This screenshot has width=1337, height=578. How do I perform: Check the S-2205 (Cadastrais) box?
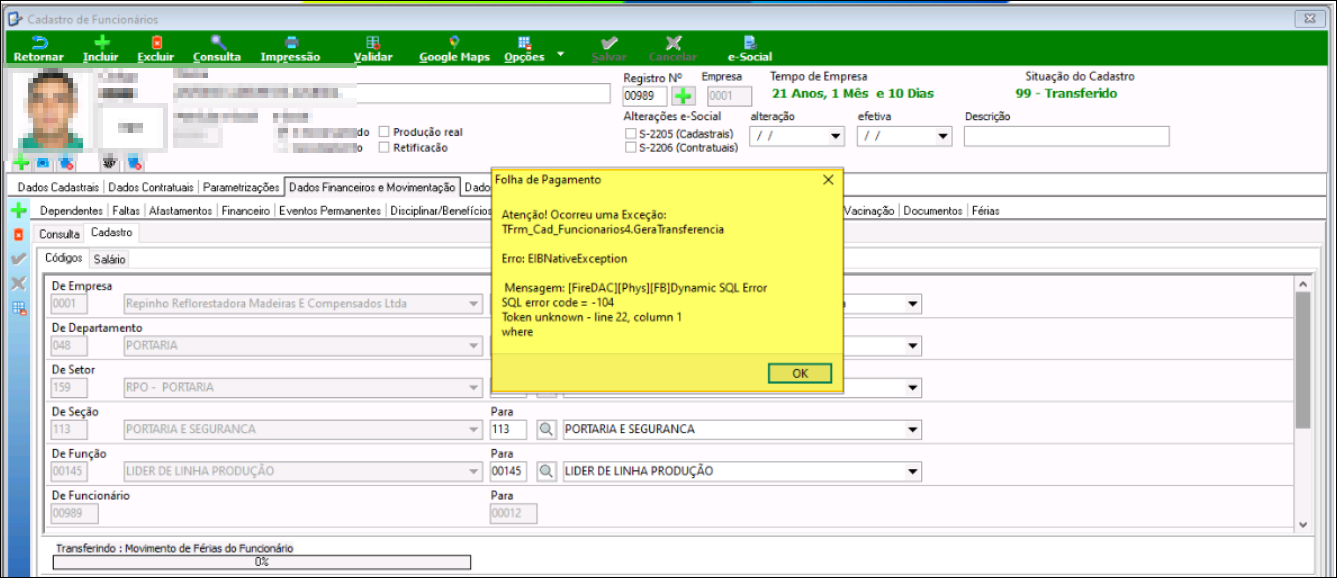[x=630, y=133]
